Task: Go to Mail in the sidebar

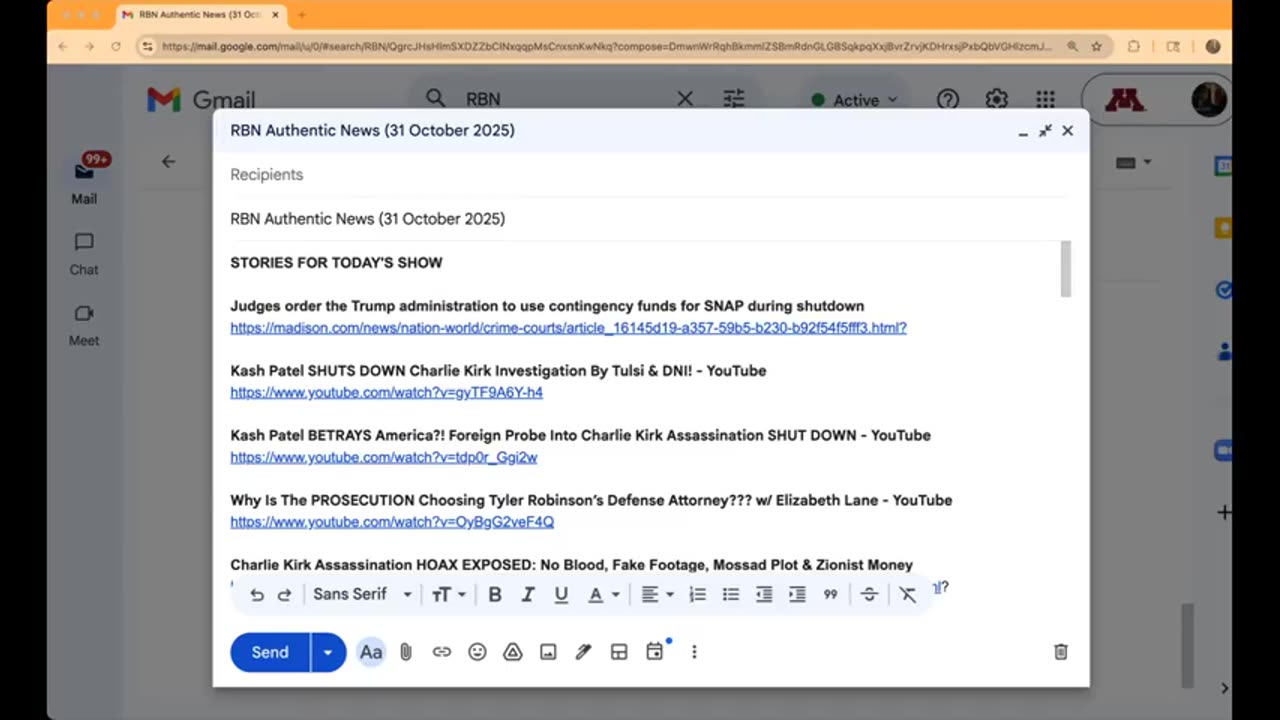Action: click(x=84, y=180)
